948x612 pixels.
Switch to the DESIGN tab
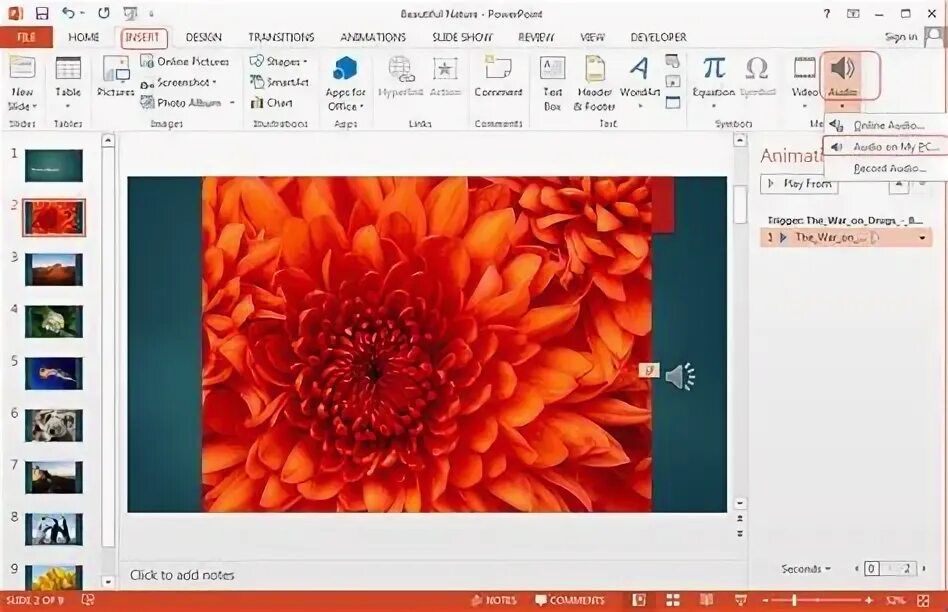coord(204,37)
